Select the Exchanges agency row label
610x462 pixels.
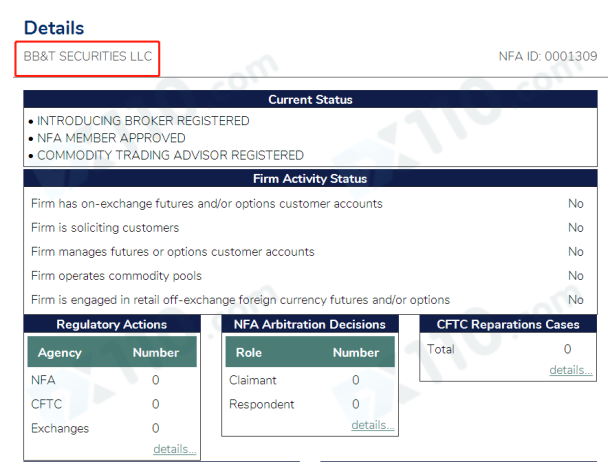pyautogui.click(x=60, y=428)
